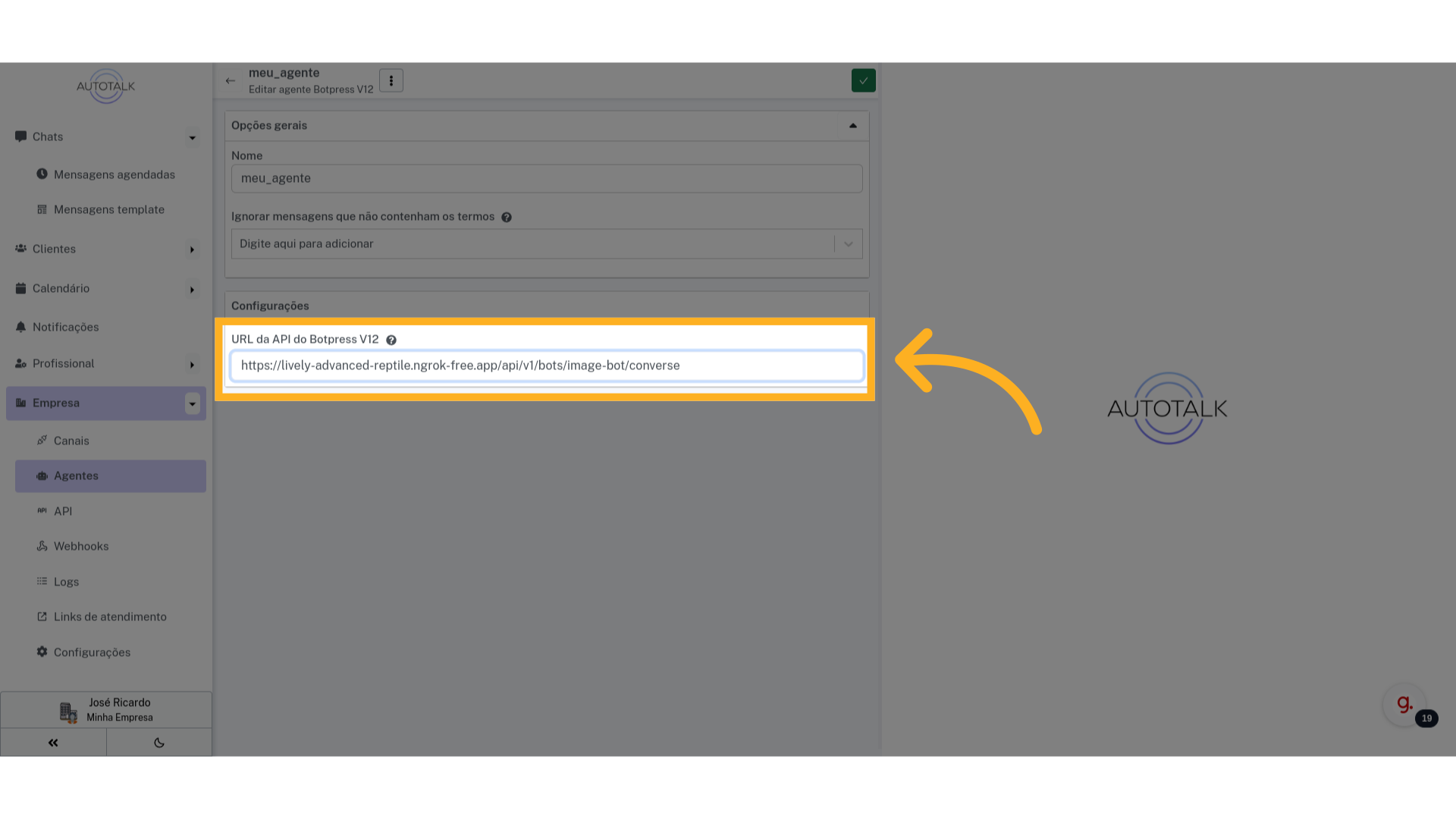1456x819 pixels.
Task: Click the Nome input field
Action: 547,178
